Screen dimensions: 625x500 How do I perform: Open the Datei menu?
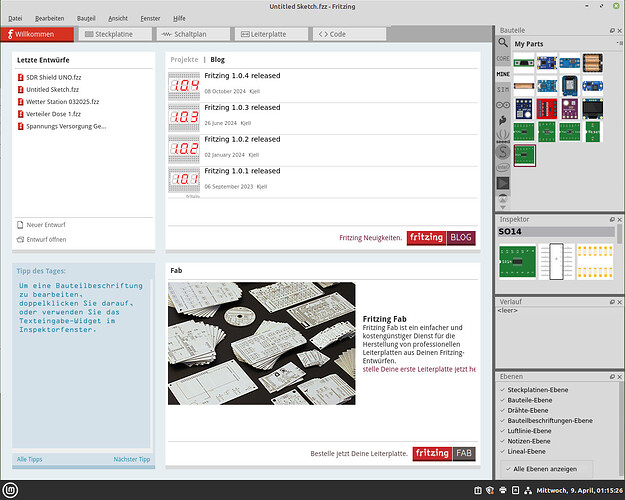click(15, 18)
